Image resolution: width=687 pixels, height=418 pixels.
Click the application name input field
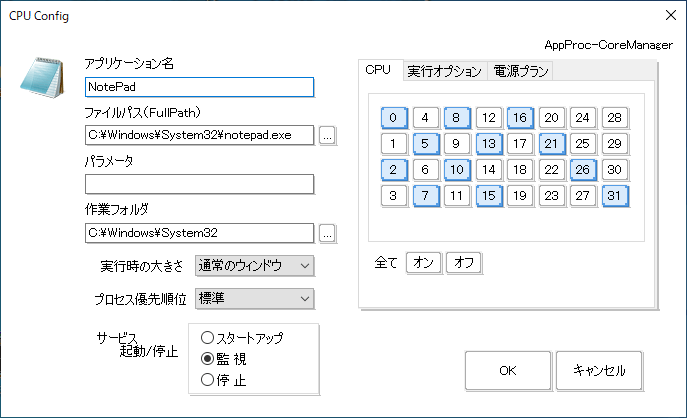tap(199, 87)
